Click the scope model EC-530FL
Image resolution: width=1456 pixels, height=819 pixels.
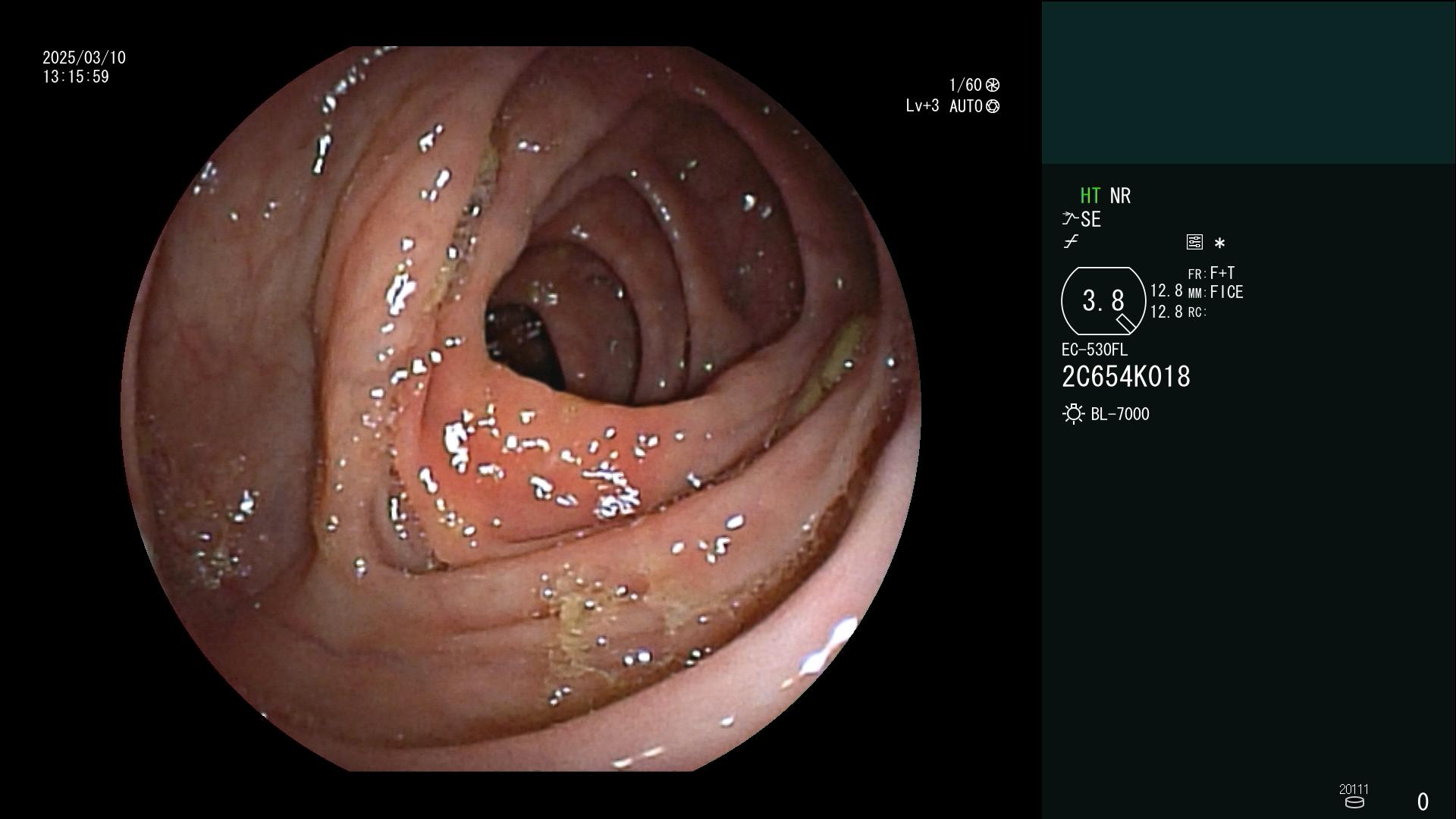click(x=1094, y=350)
